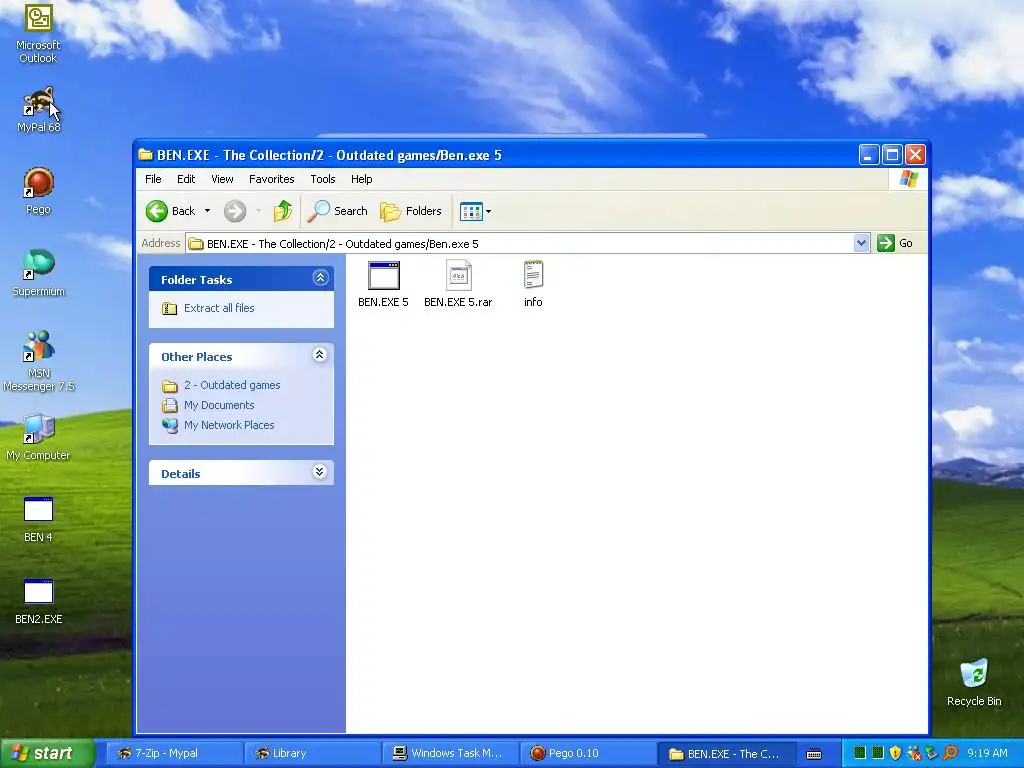The height and width of the screenshot is (768, 1024).
Task: Open the Back history dropdown arrow
Action: tap(207, 211)
